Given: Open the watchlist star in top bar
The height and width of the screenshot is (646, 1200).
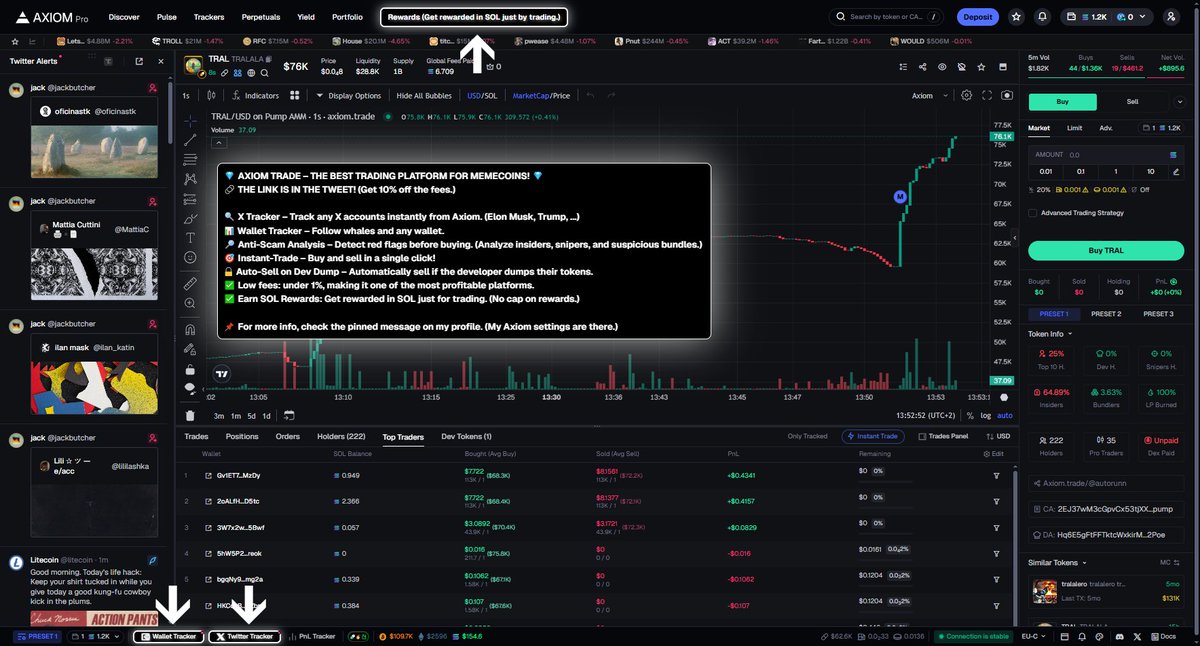Looking at the screenshot, I should coord(1016,17).
